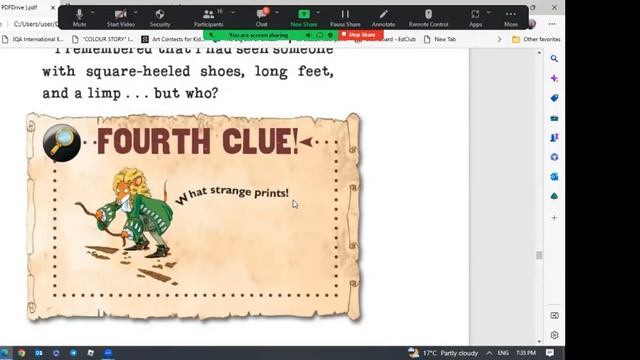Click the shield icon on green sharing bar

[331, 36]
